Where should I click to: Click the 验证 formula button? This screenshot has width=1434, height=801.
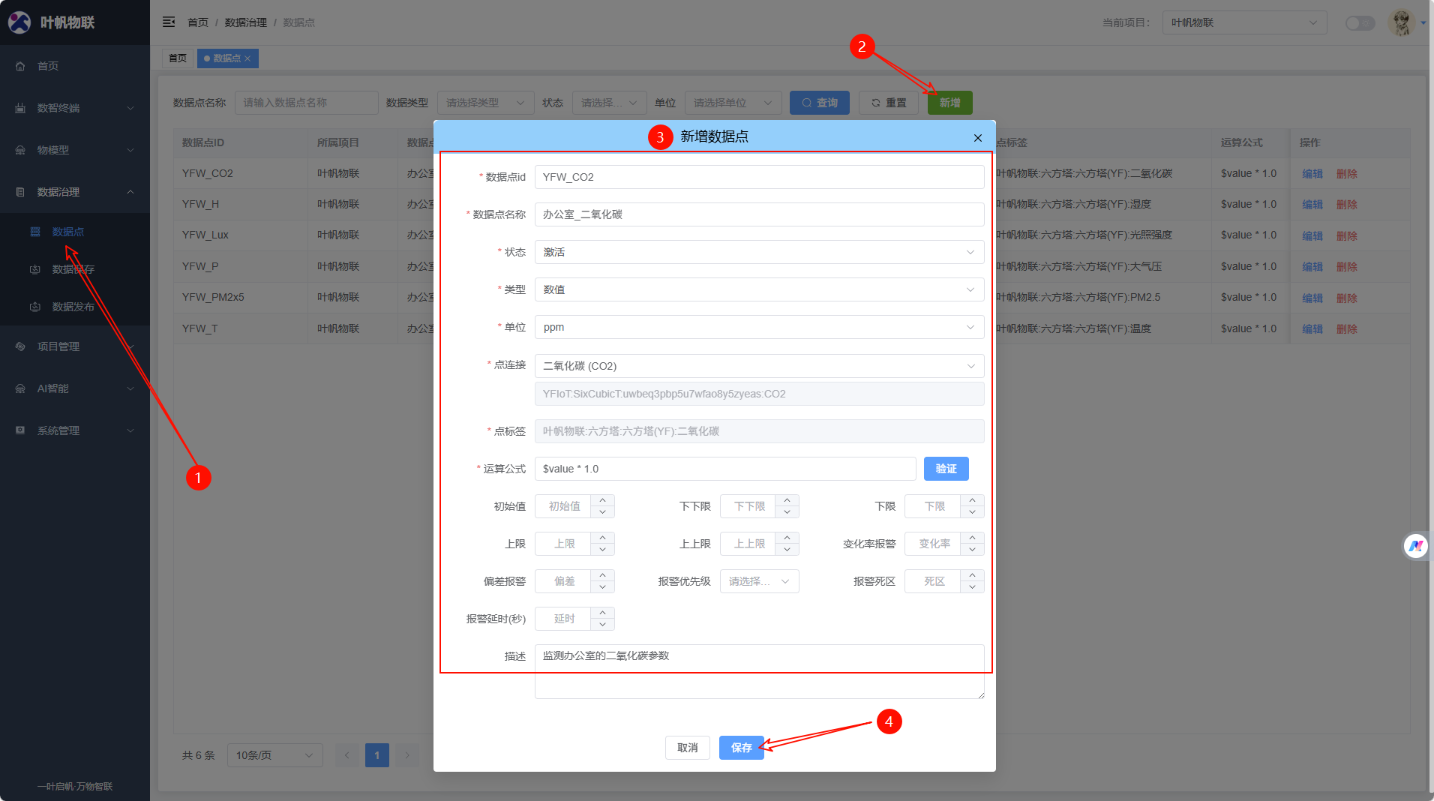[x=945, y=469]
